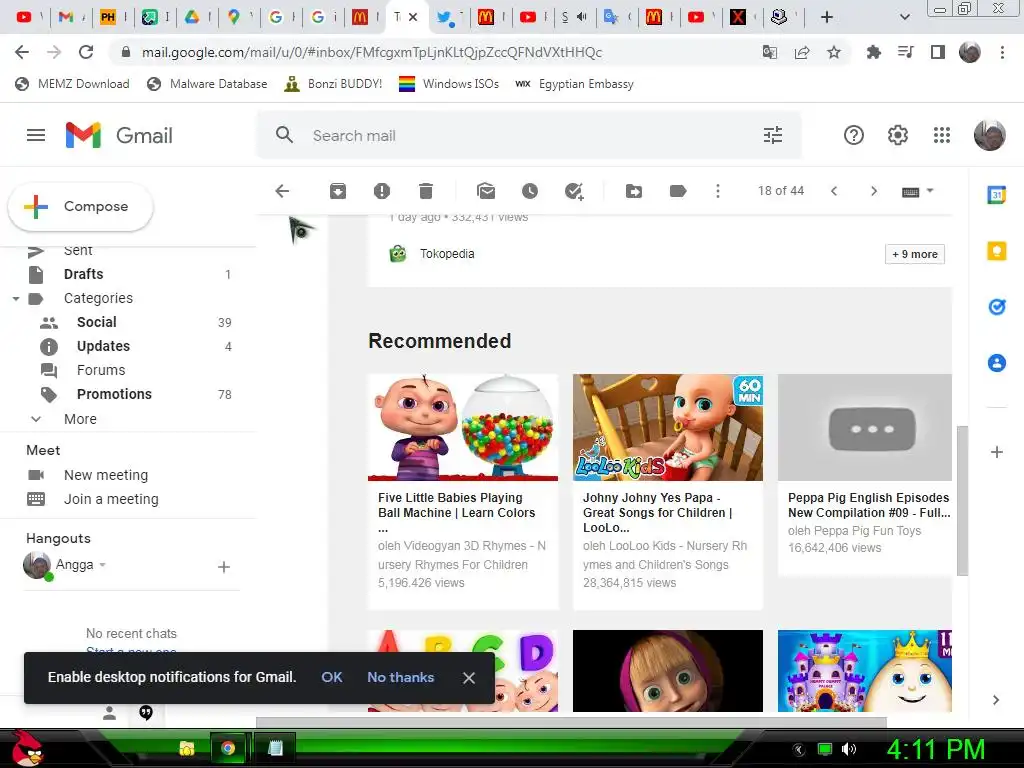Start a New meeting
This screenshot has width=1024, height=768.
coord(106,475)
